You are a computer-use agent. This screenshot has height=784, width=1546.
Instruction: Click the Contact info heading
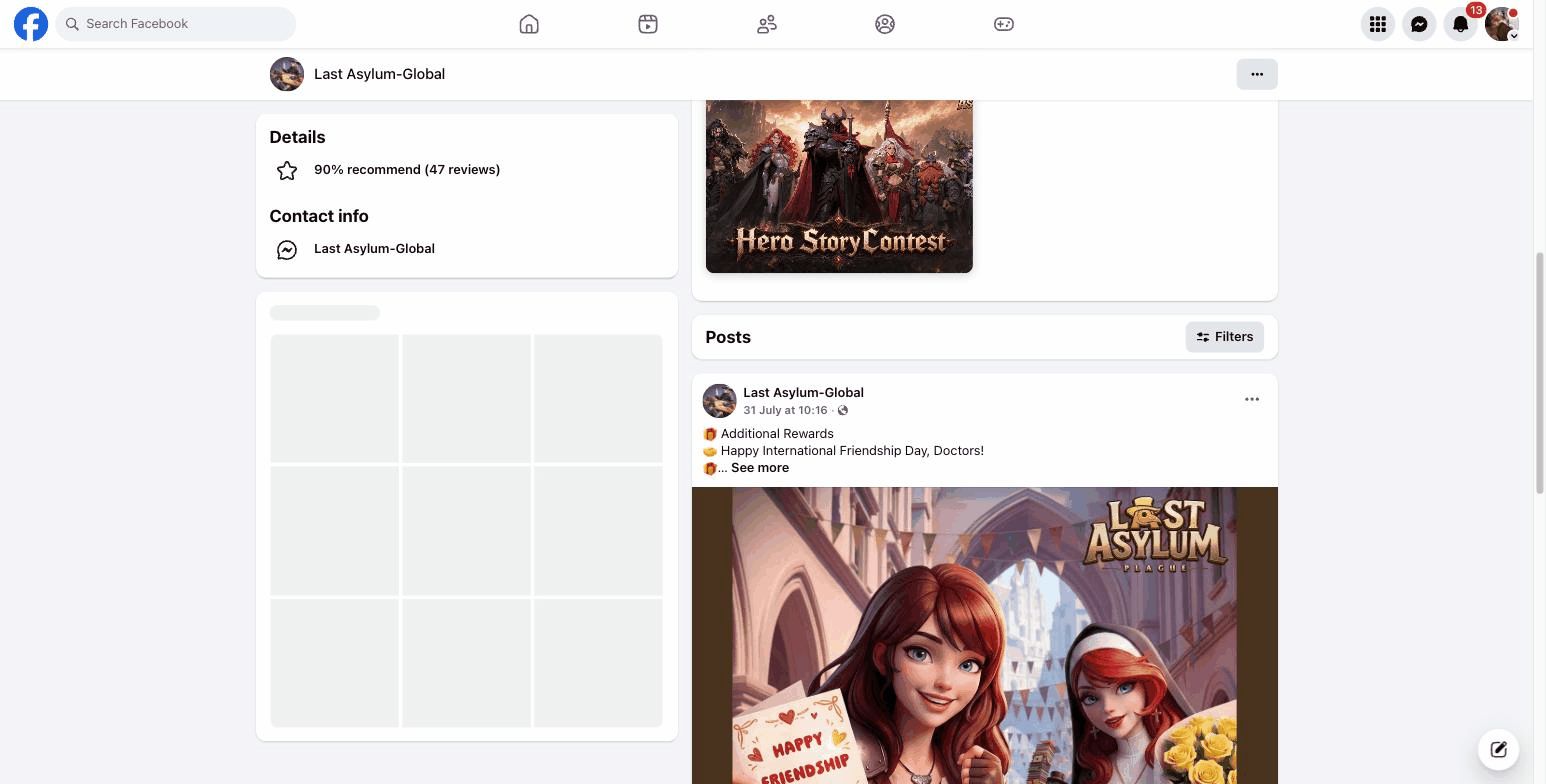(x=319, y=216)
